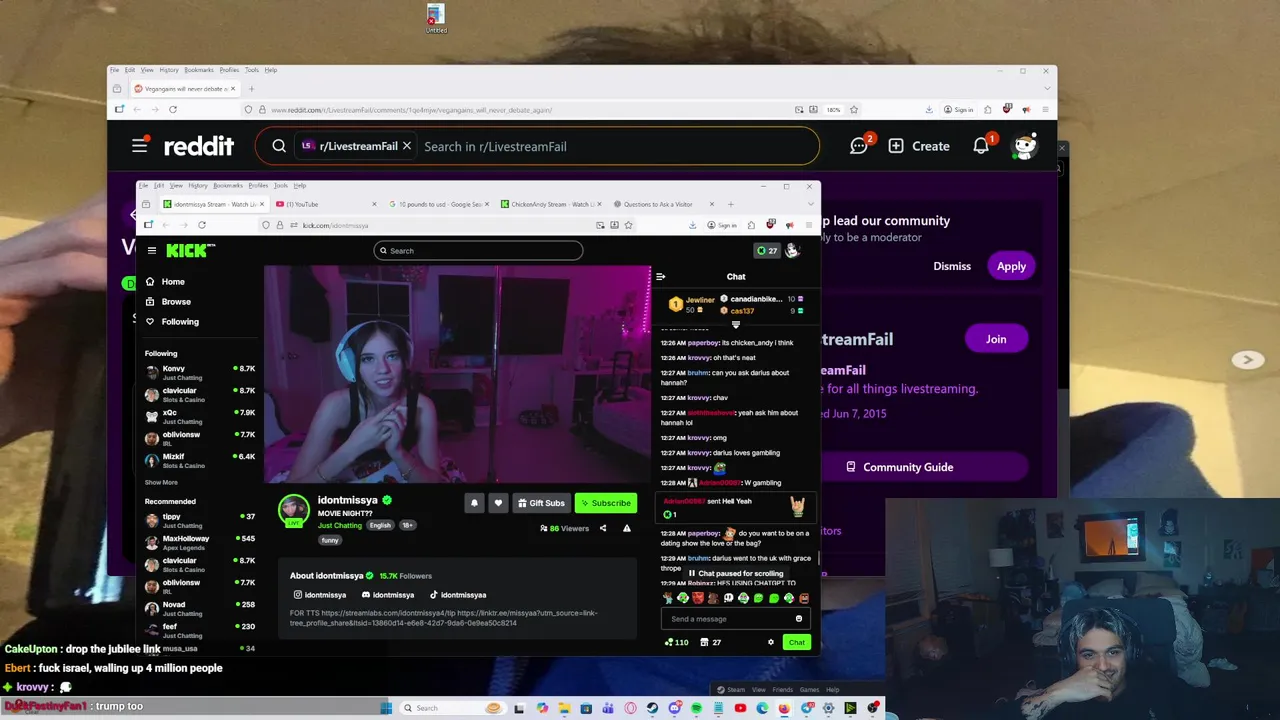Image resolution: width=1280 pixels, height=720 pixels.
Task: Open Konvy channel in Following list
Action: click(200, 372)
